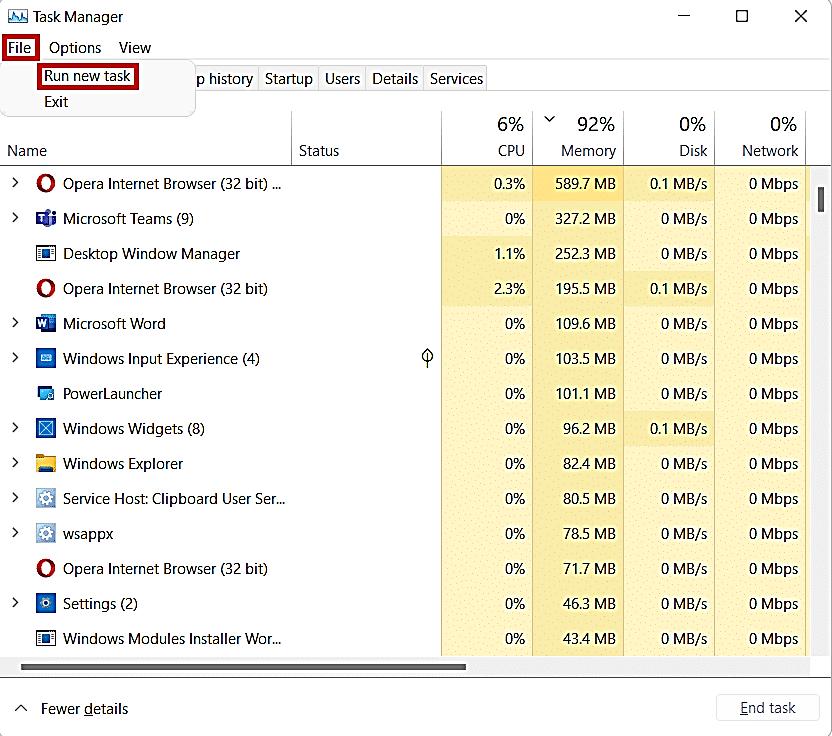
Task: Collapse to Fewer details view
Action: coord(70,708)
